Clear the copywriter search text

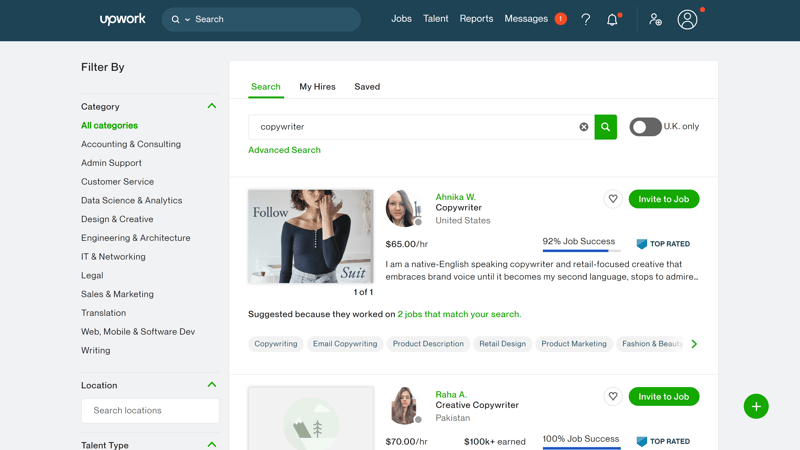[584, 127]
